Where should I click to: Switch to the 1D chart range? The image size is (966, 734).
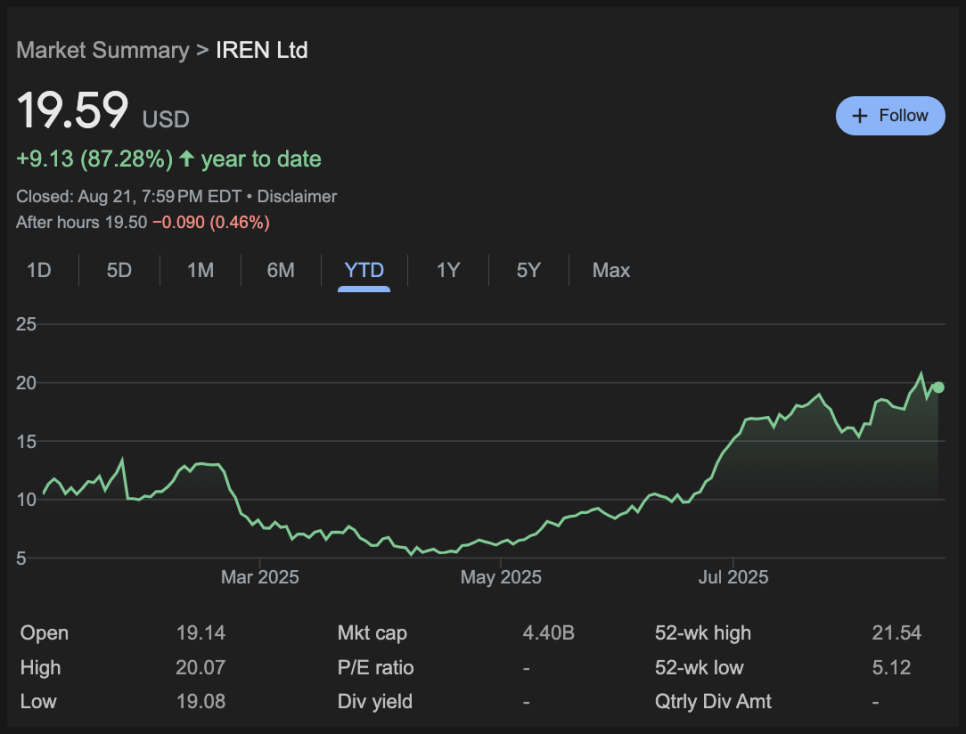39,270
